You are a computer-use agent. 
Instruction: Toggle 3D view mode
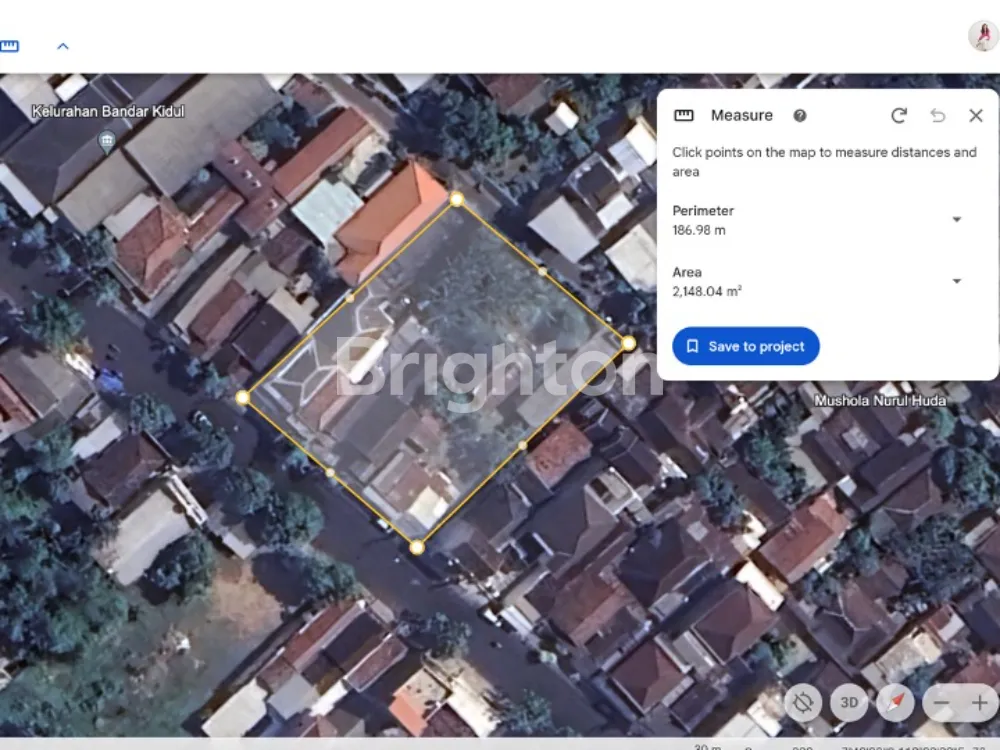point(849,703)
